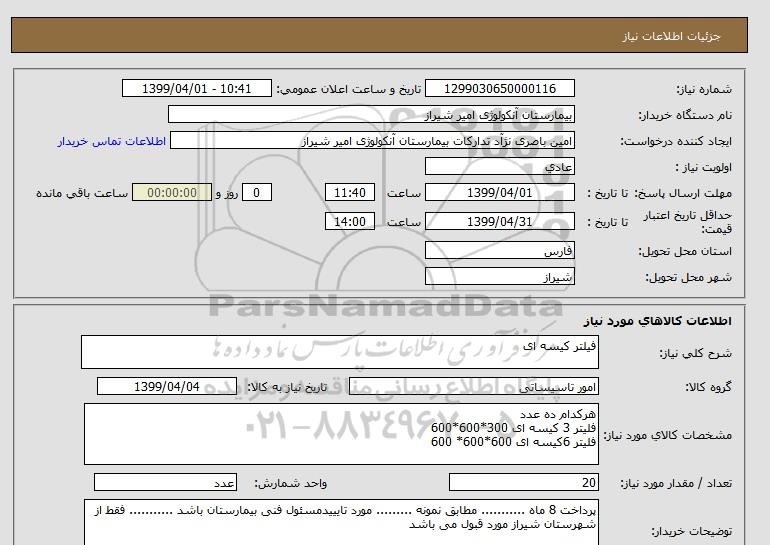Click the label تاریخ نیاز به کالا

287,387
